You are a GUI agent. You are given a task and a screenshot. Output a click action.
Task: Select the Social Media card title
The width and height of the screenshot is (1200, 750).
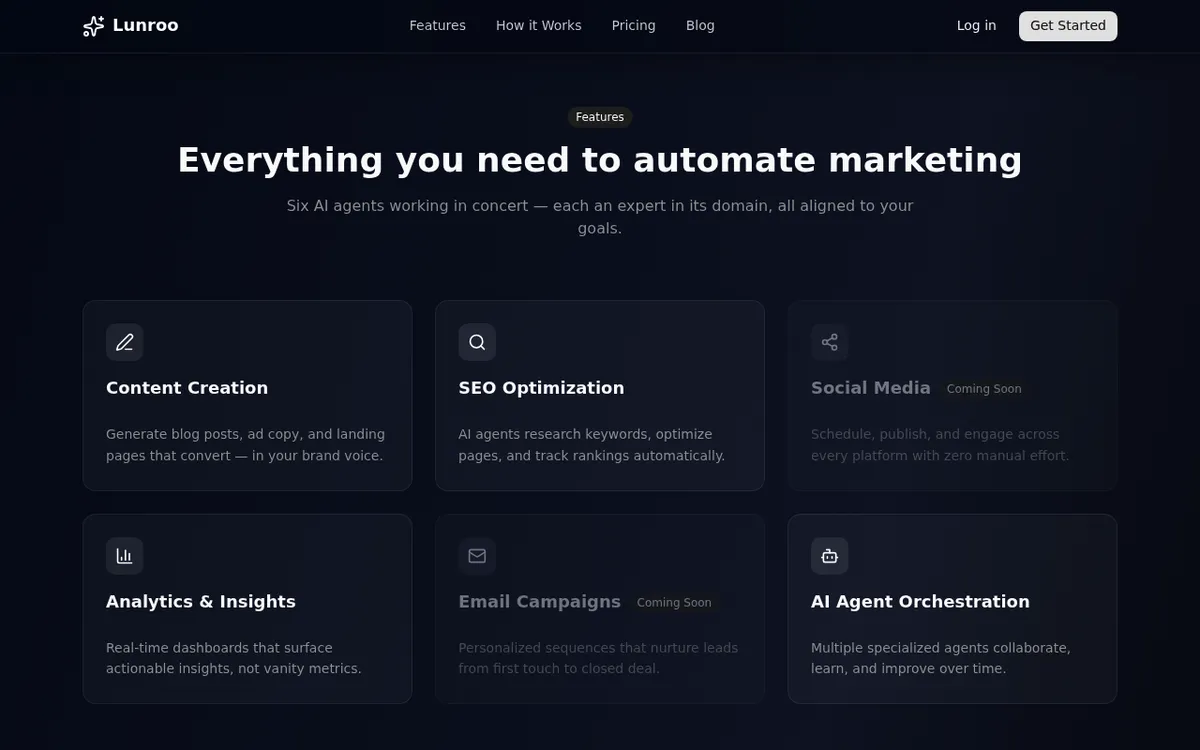click(871, 388)
